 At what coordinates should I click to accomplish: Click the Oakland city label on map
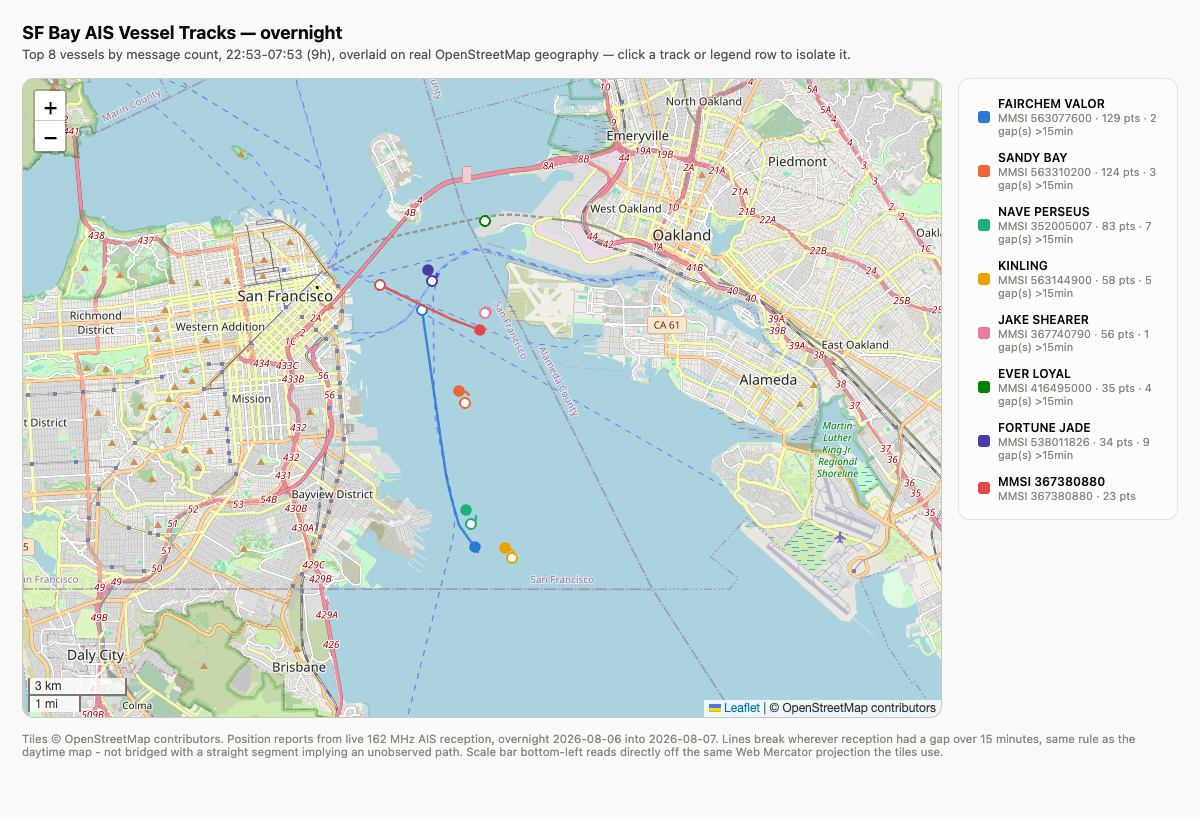click(681, 236)
